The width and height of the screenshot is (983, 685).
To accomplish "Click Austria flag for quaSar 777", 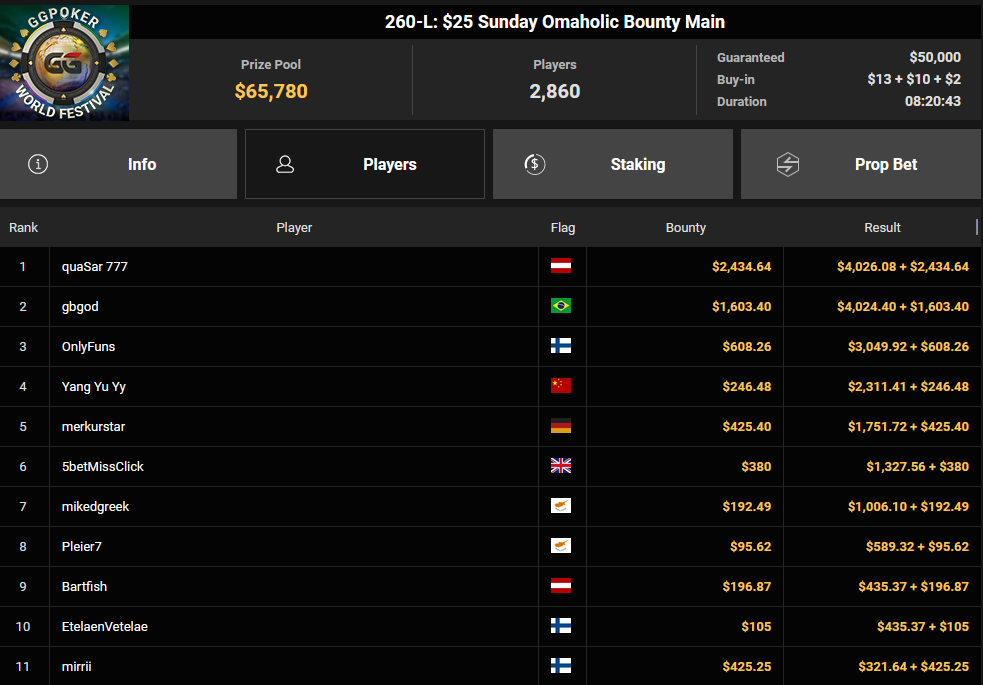I will pos(561,267).
